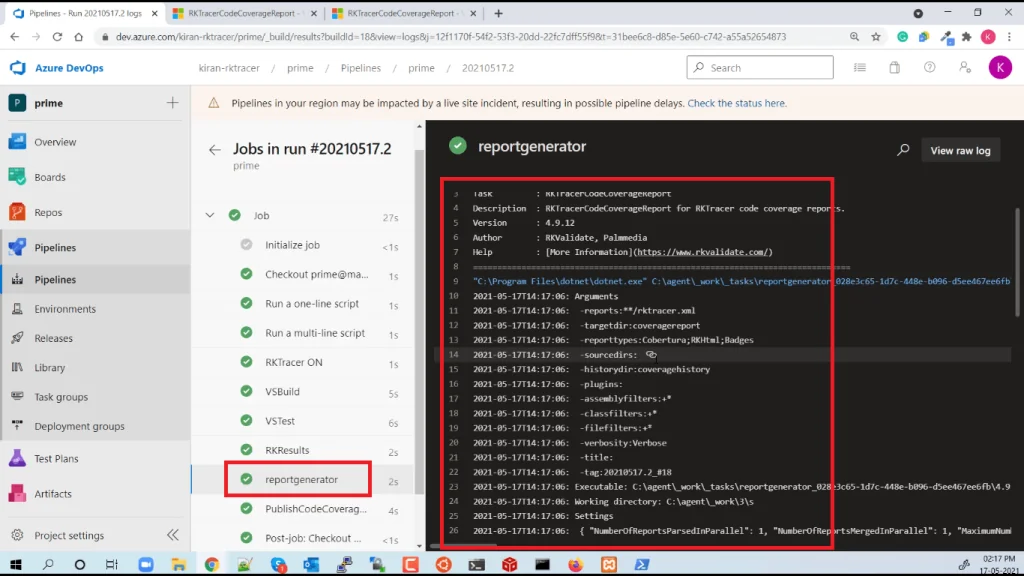Click kiran-rktracer breadcrumb
The image size is (1024, 576).
click(x=229, y=68)
